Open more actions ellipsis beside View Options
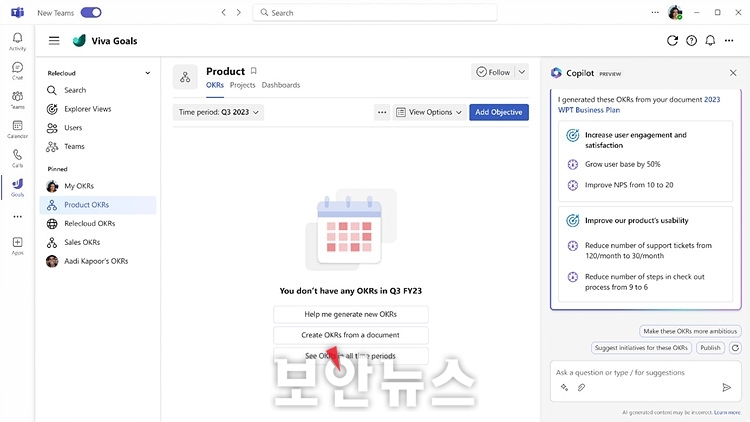The image size is (750, 422). [382, 112]
